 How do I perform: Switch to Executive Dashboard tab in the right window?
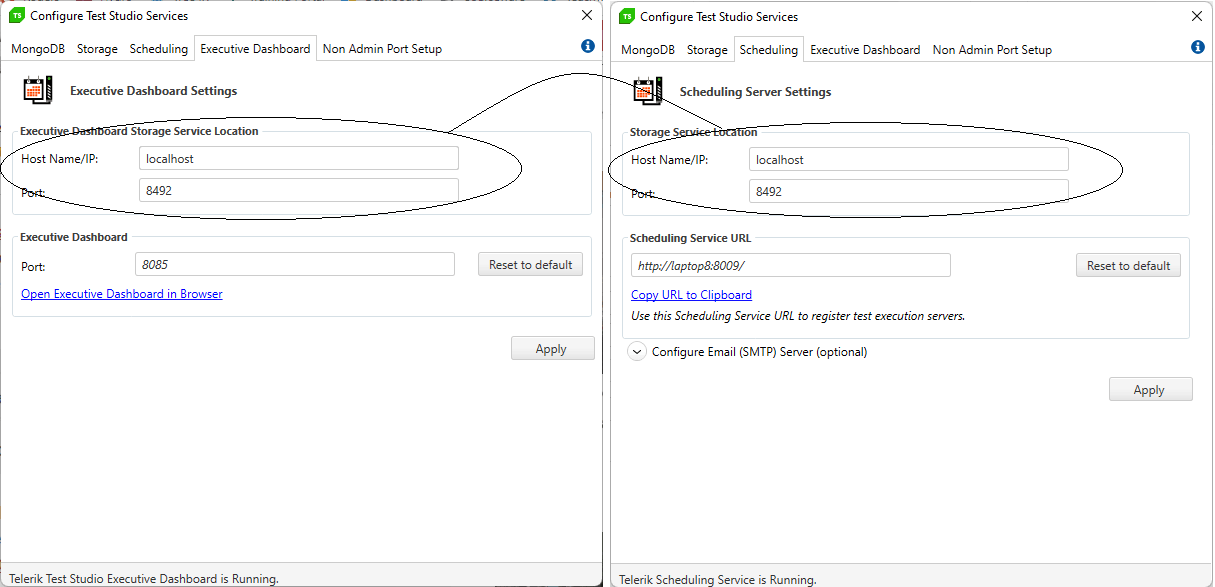click(x=865, y=50)
